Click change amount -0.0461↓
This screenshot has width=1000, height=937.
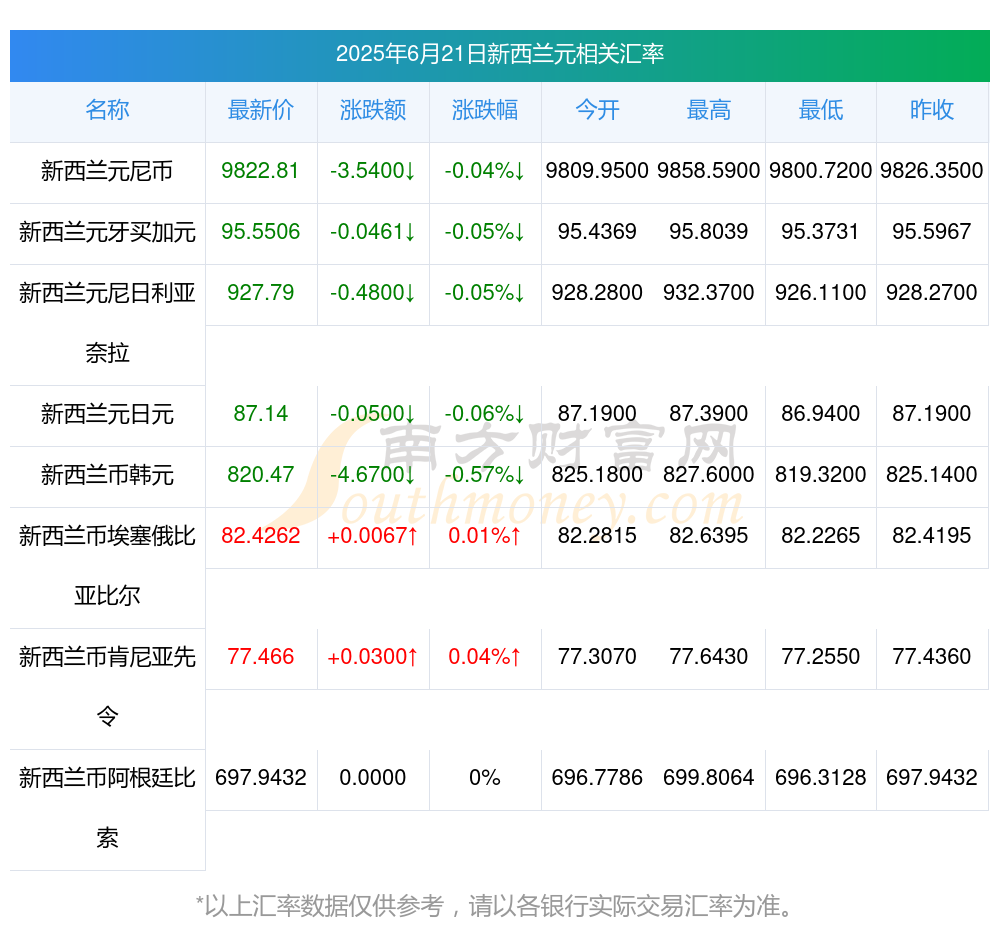click(372, 232)
